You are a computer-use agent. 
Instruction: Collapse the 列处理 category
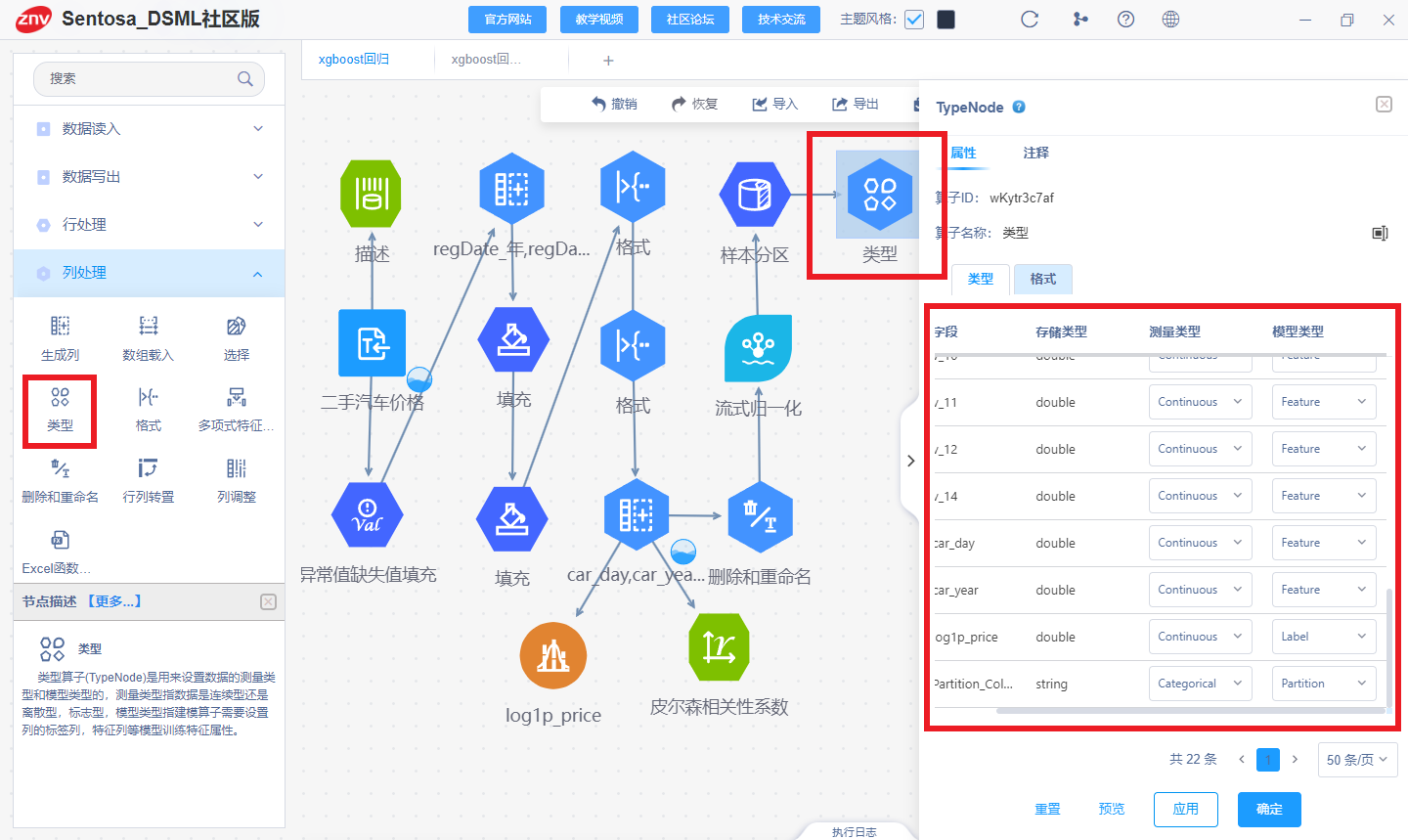(x=150, y=273)
